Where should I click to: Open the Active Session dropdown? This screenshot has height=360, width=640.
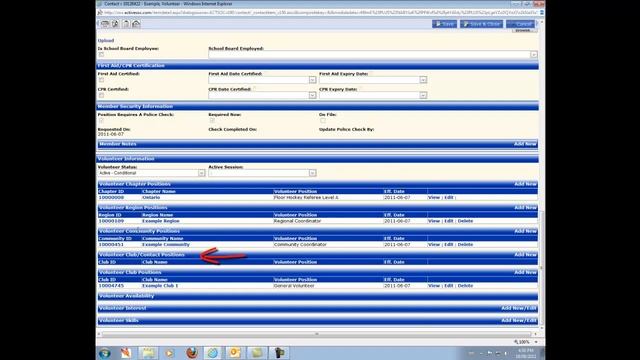pyautogui.click(x=312, y=173)
